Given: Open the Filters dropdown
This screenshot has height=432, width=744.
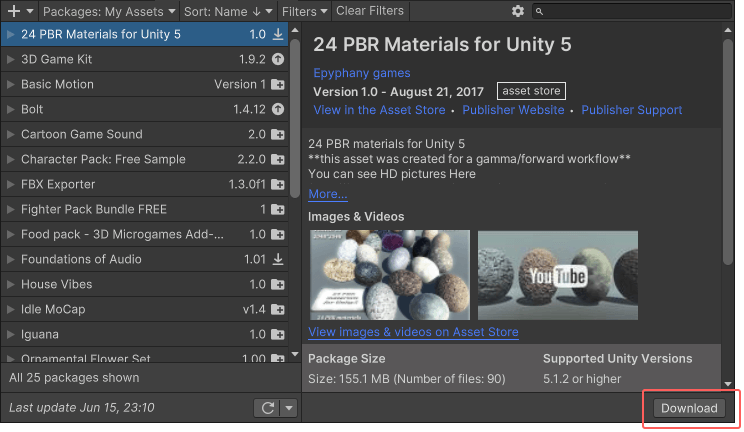Looking at the screenshot, I should point(304,11).
